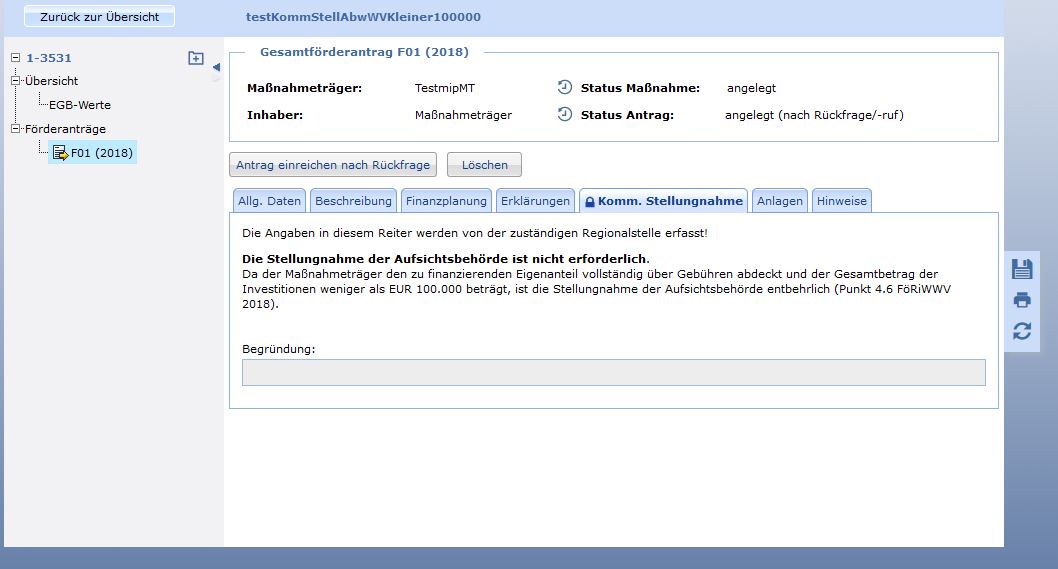Click the print icon in side toolbar

(x=1022, y=300)
